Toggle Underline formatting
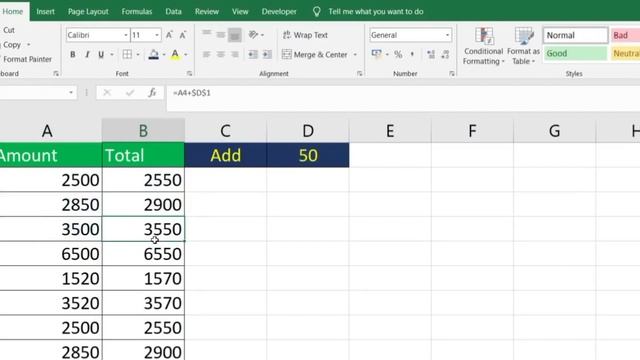Viewport: 640px width, 360px height. 101,54
